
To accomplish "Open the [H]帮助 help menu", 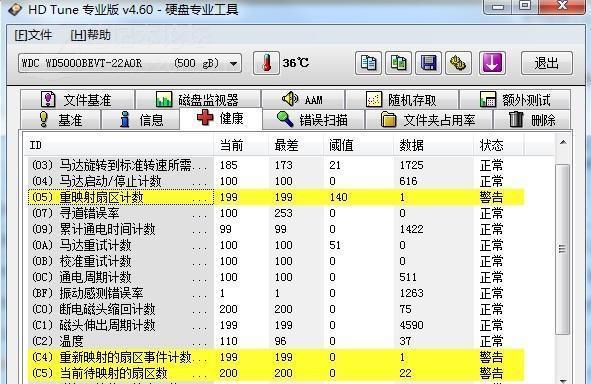I will (x=90, y=35).
